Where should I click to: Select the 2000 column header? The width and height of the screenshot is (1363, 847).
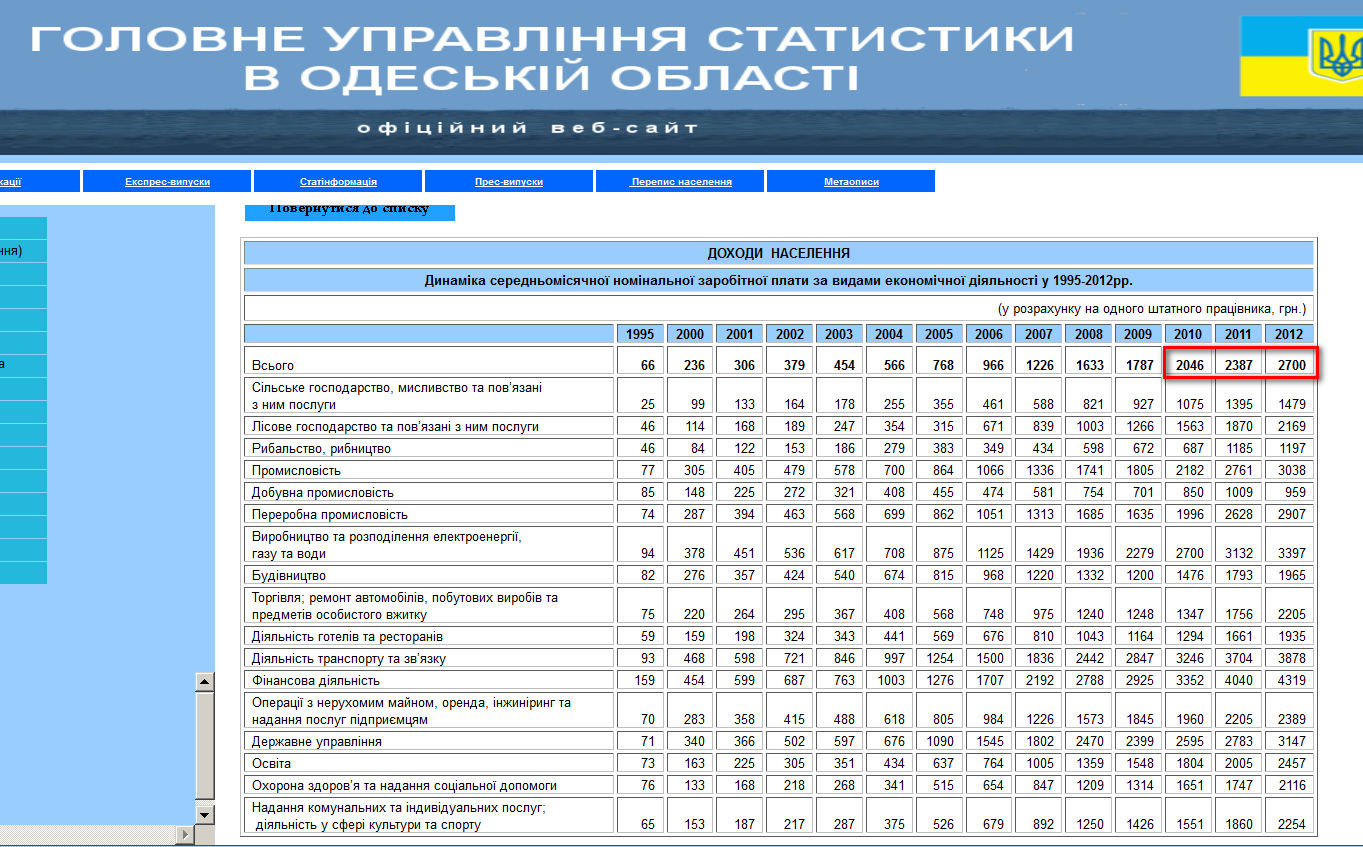click(x=690, y=334)
